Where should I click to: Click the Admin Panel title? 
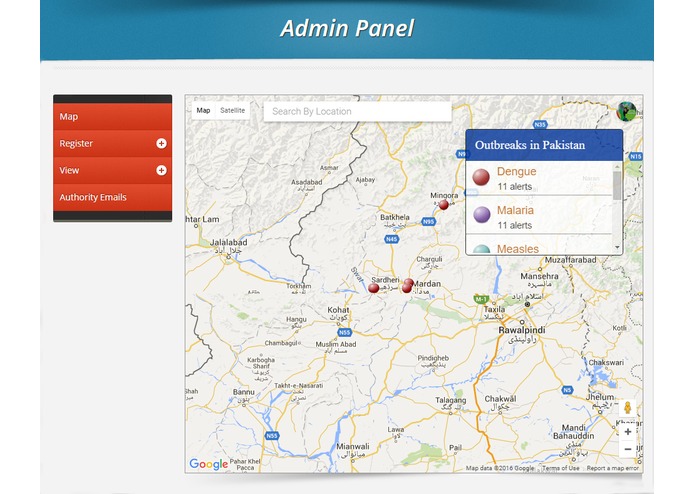[347, 28]
